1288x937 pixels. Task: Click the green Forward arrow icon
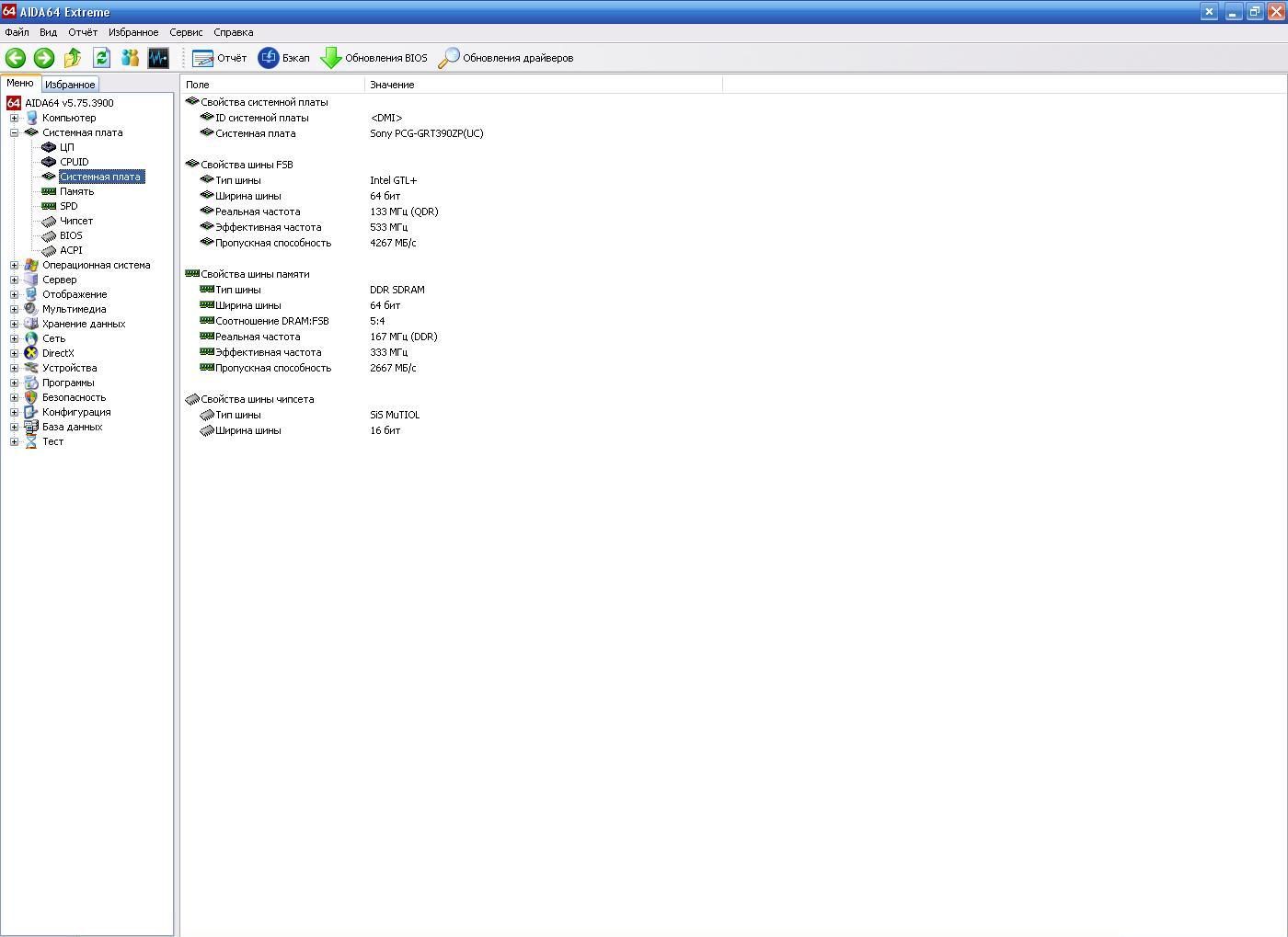tap(44, 58)
